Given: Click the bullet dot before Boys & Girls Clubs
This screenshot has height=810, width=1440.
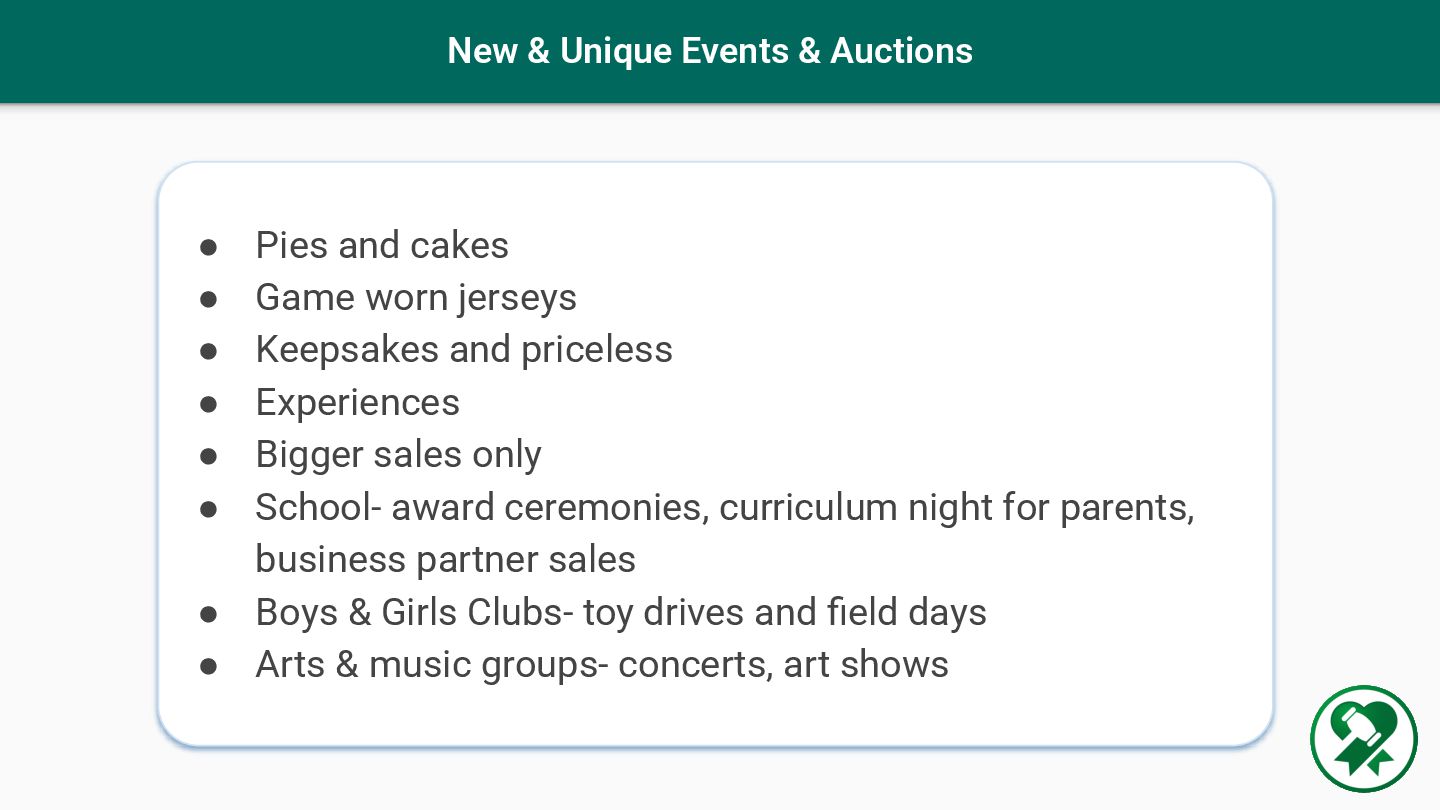Looking at the screenshot, I should [x=208, y=613].
